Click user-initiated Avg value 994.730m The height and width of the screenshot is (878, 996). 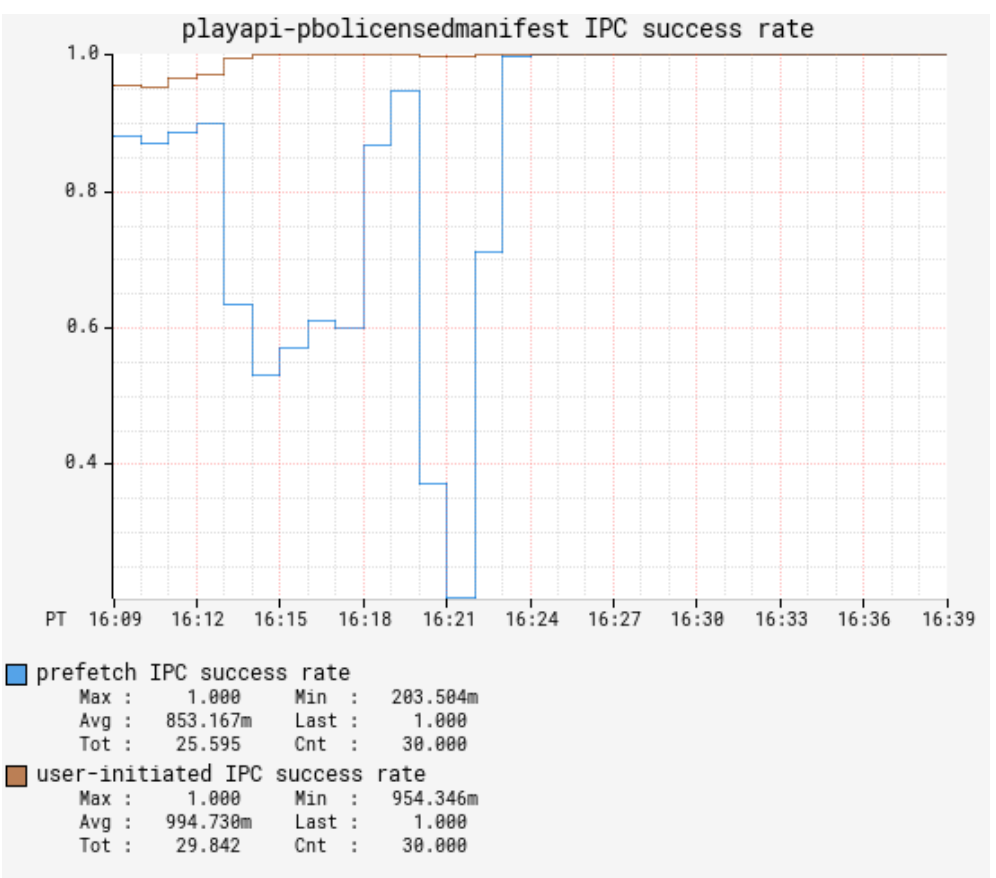pyautogui.click(x=208, y=822)
